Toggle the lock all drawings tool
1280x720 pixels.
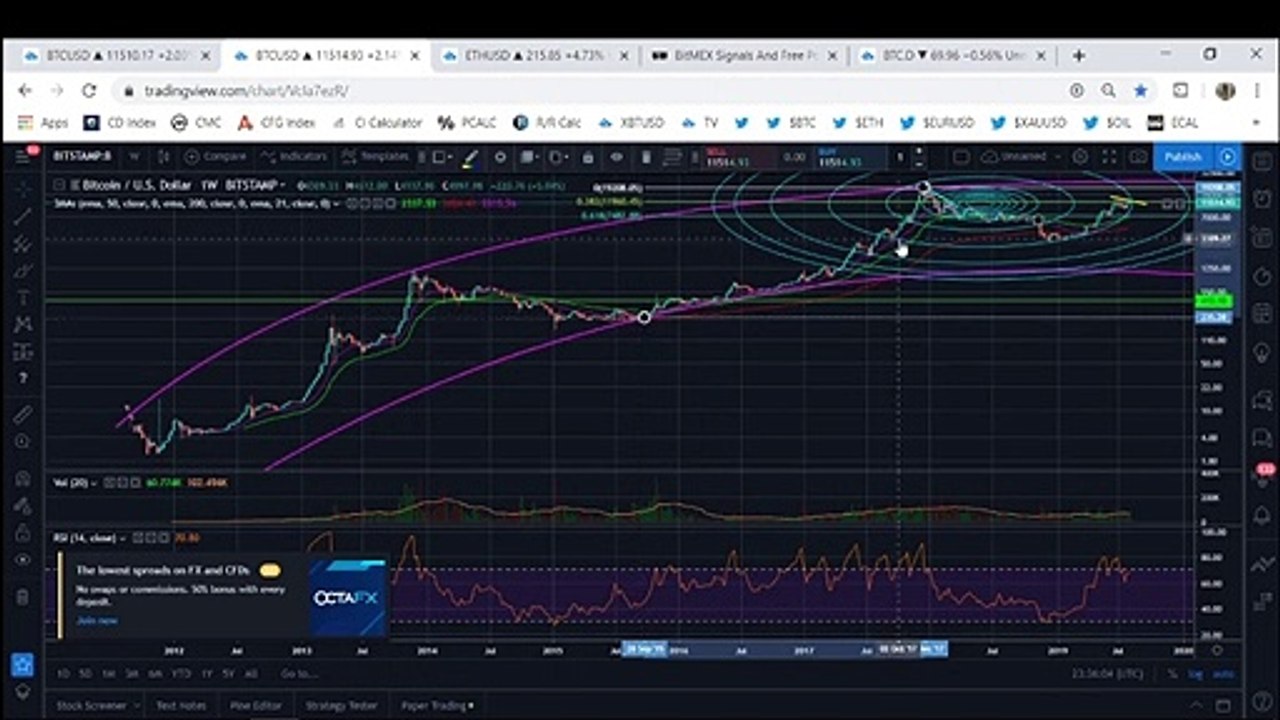point(22,532)
